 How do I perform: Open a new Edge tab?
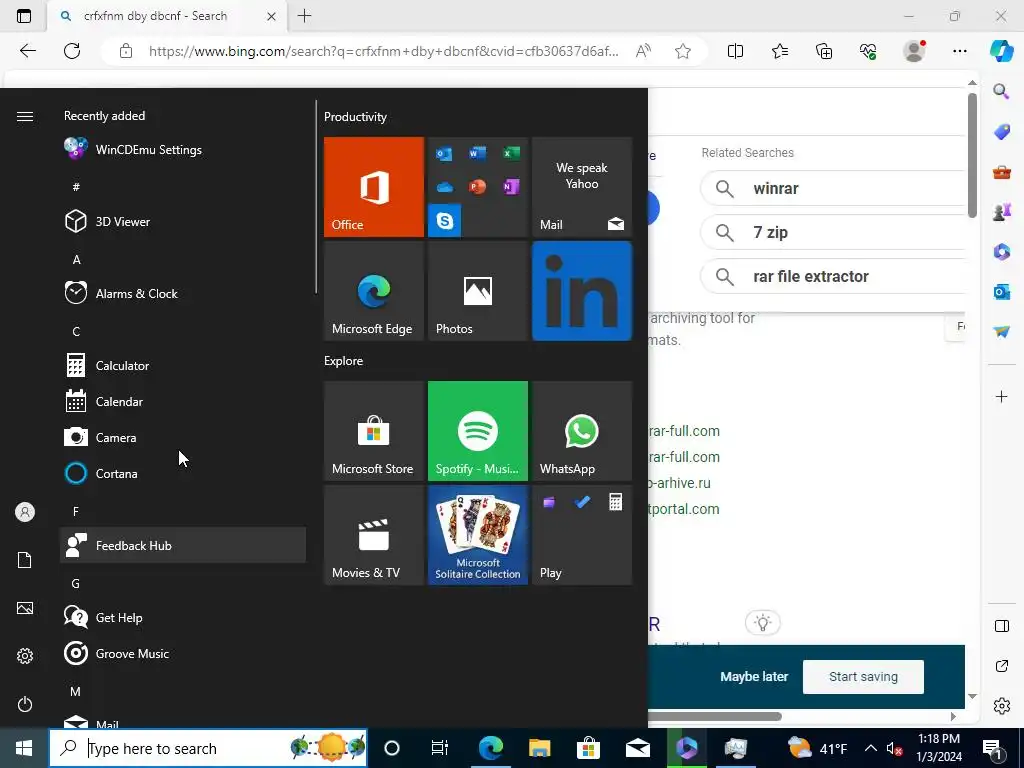tap(304, 16)
